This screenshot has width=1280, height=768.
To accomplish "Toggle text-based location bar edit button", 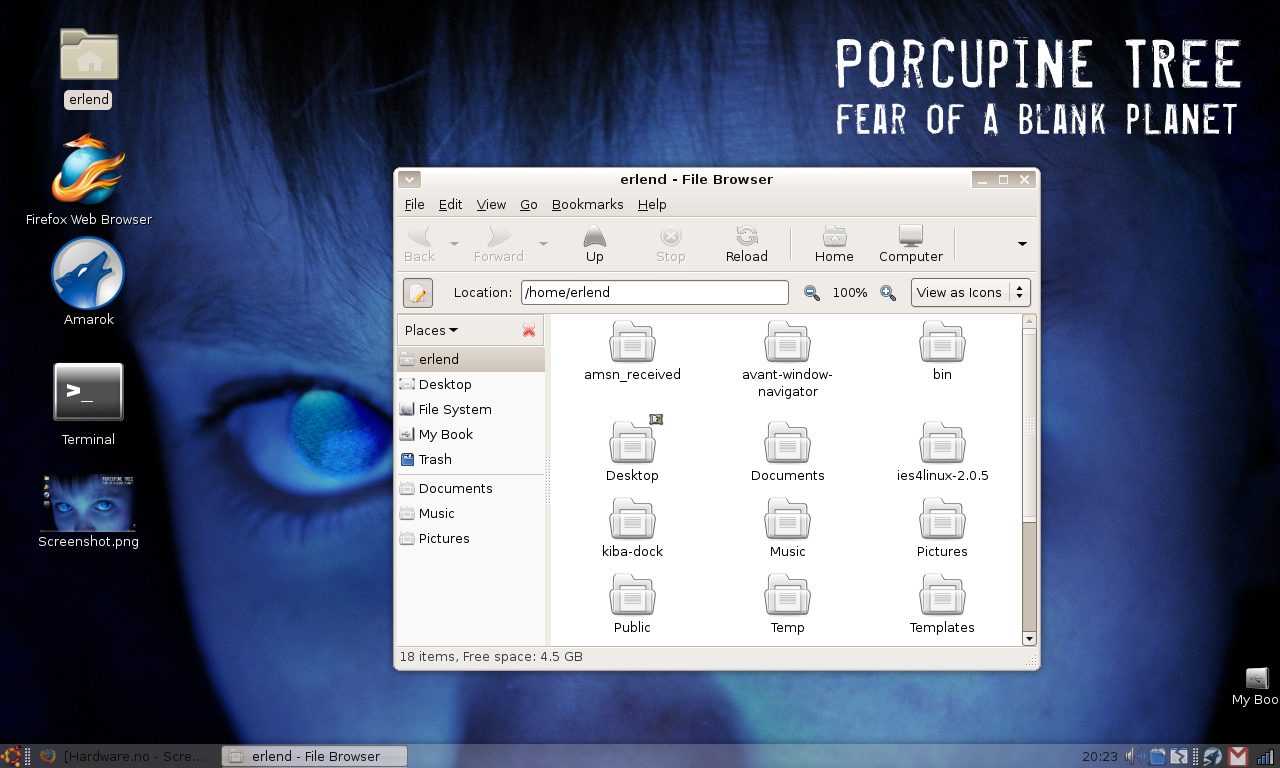I will pyautogui.click(x=418, y=293).
